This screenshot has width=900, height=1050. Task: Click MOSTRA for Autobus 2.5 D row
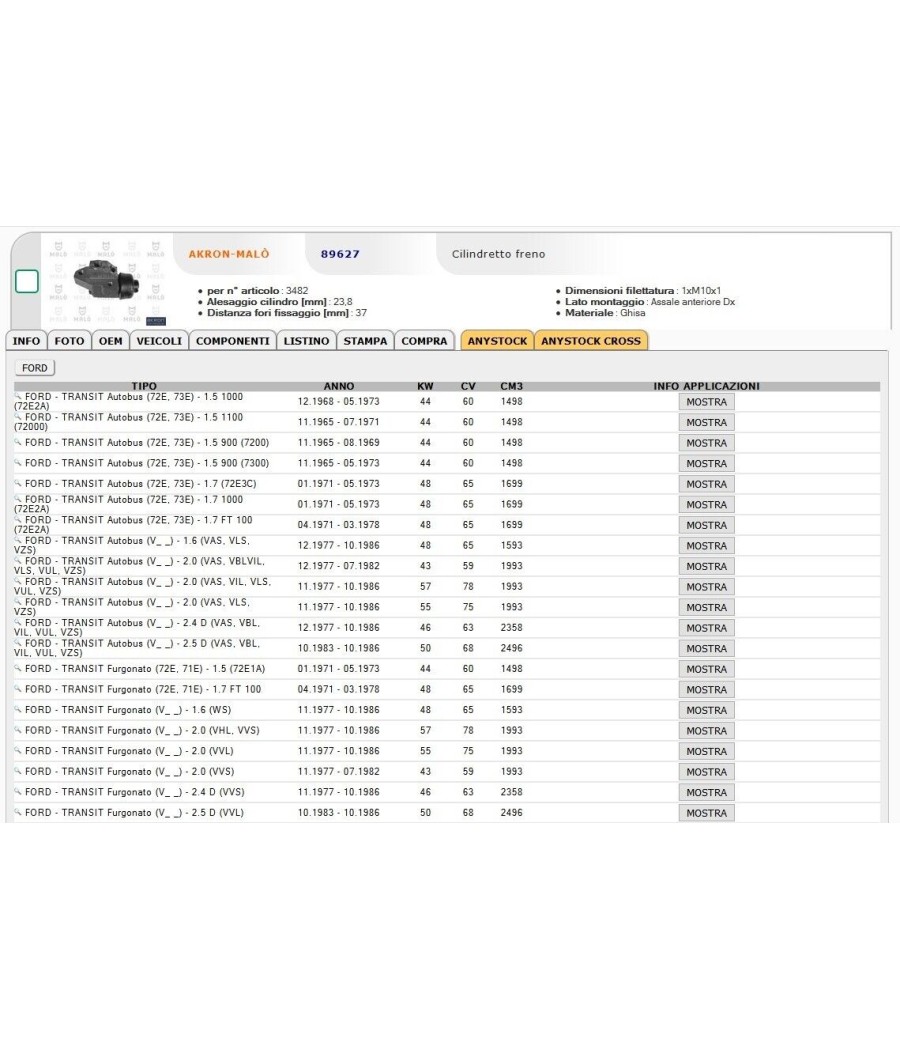click(706, 649)
